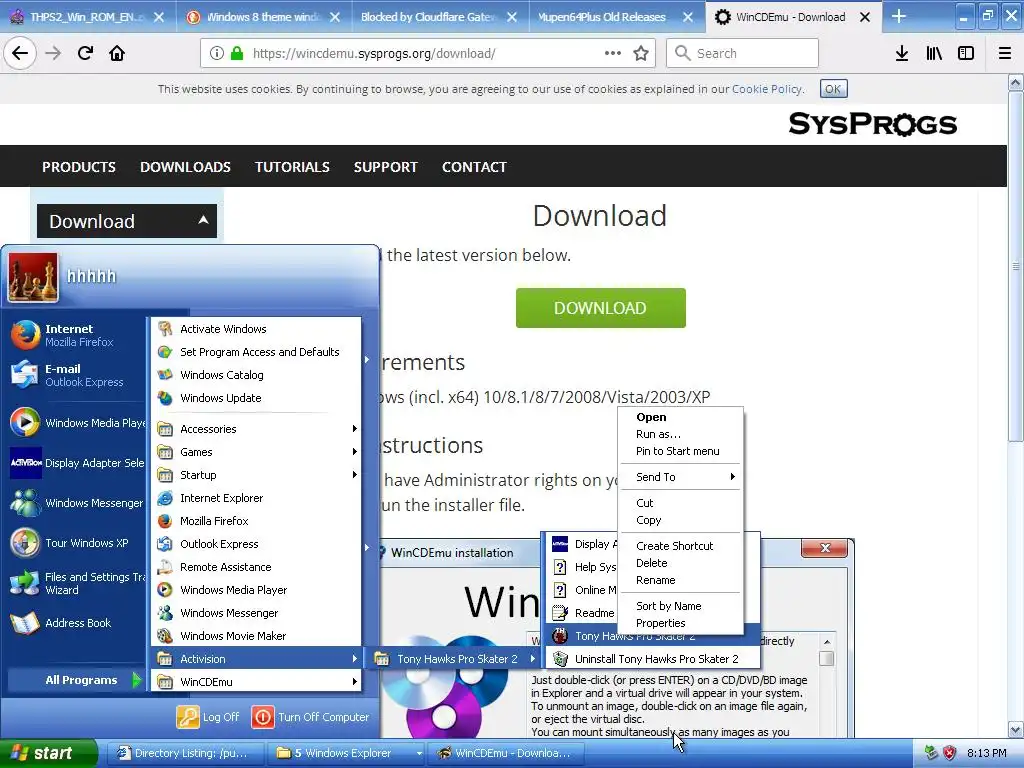Image resolution: width=1024 pixels, height=768 pixels.
Task: Focus the Firefox Search box
Action: point(742,53)
